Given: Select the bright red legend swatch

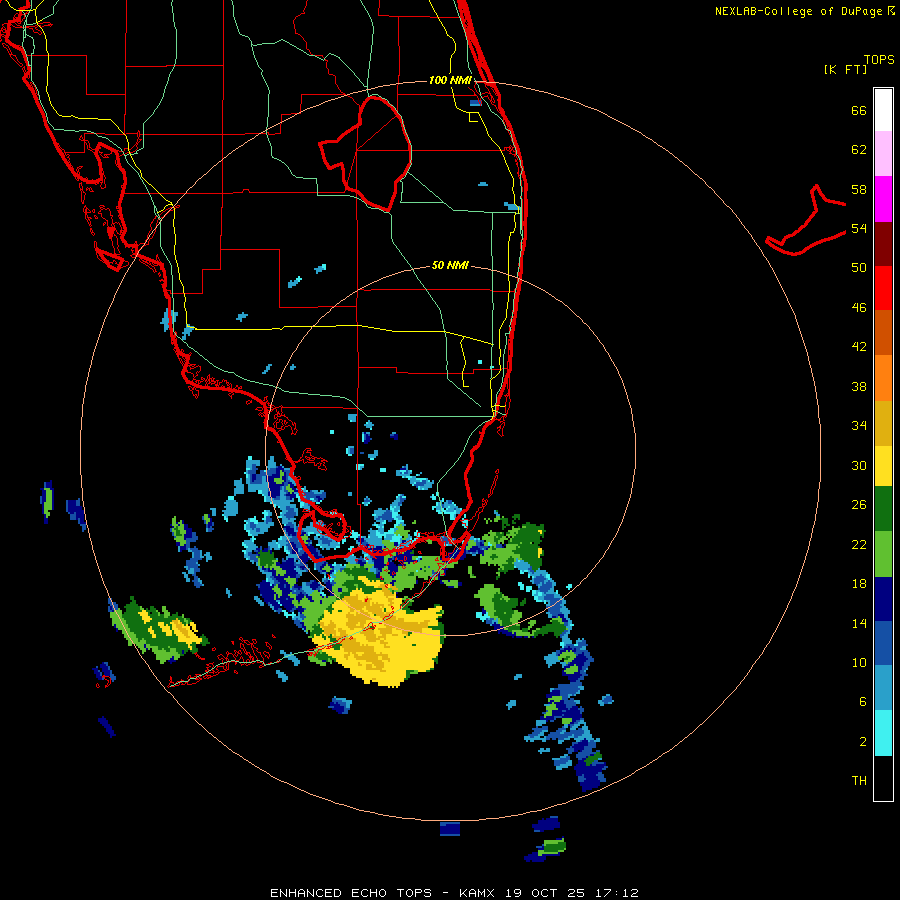Looking at the screenshot, I should 883,288.
